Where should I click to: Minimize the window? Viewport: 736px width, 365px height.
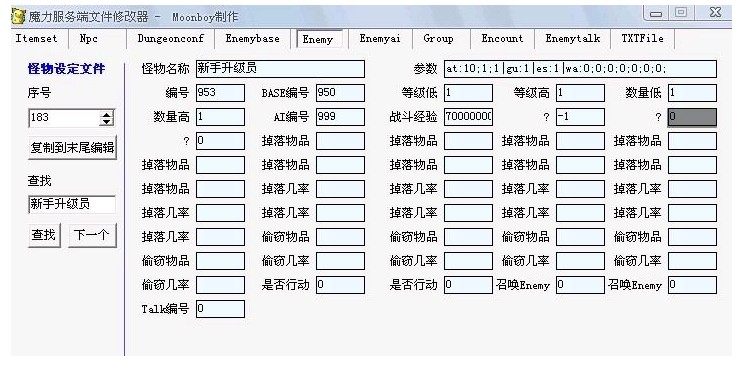tap(657, 13)
